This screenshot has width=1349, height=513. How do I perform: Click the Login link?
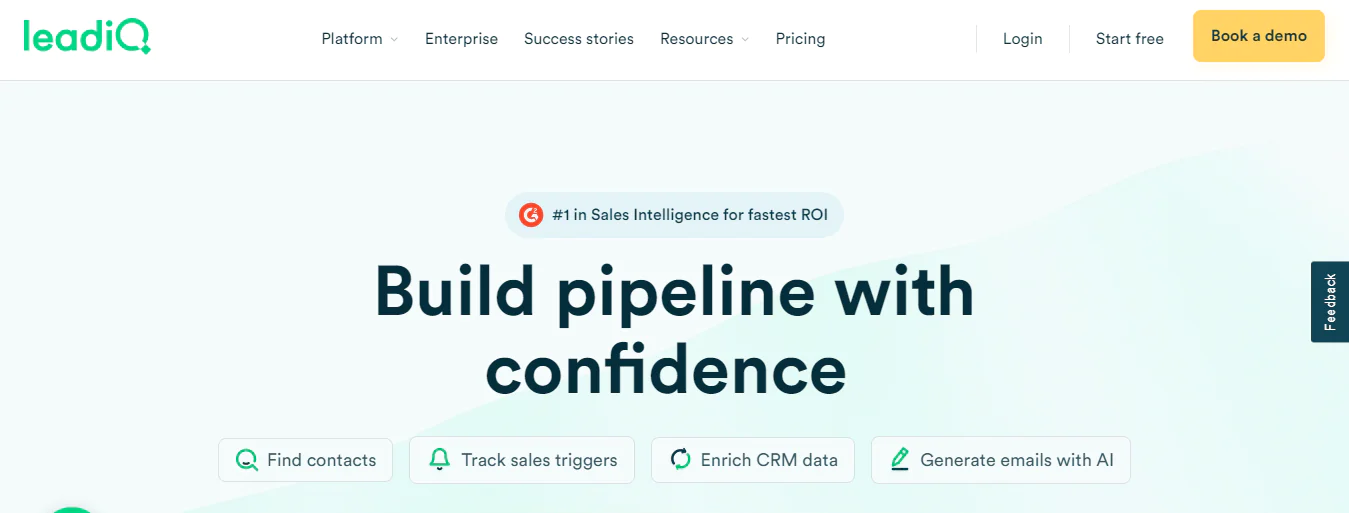1022,39
